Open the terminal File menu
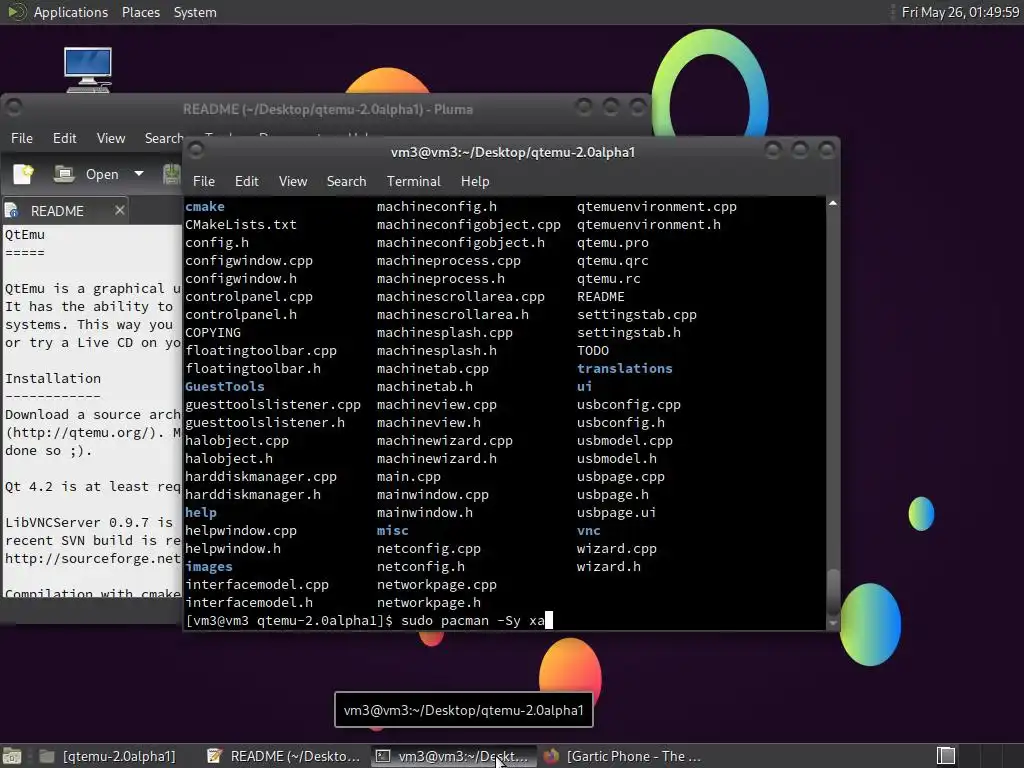1024x768 pixels. (x=204, y=182)
